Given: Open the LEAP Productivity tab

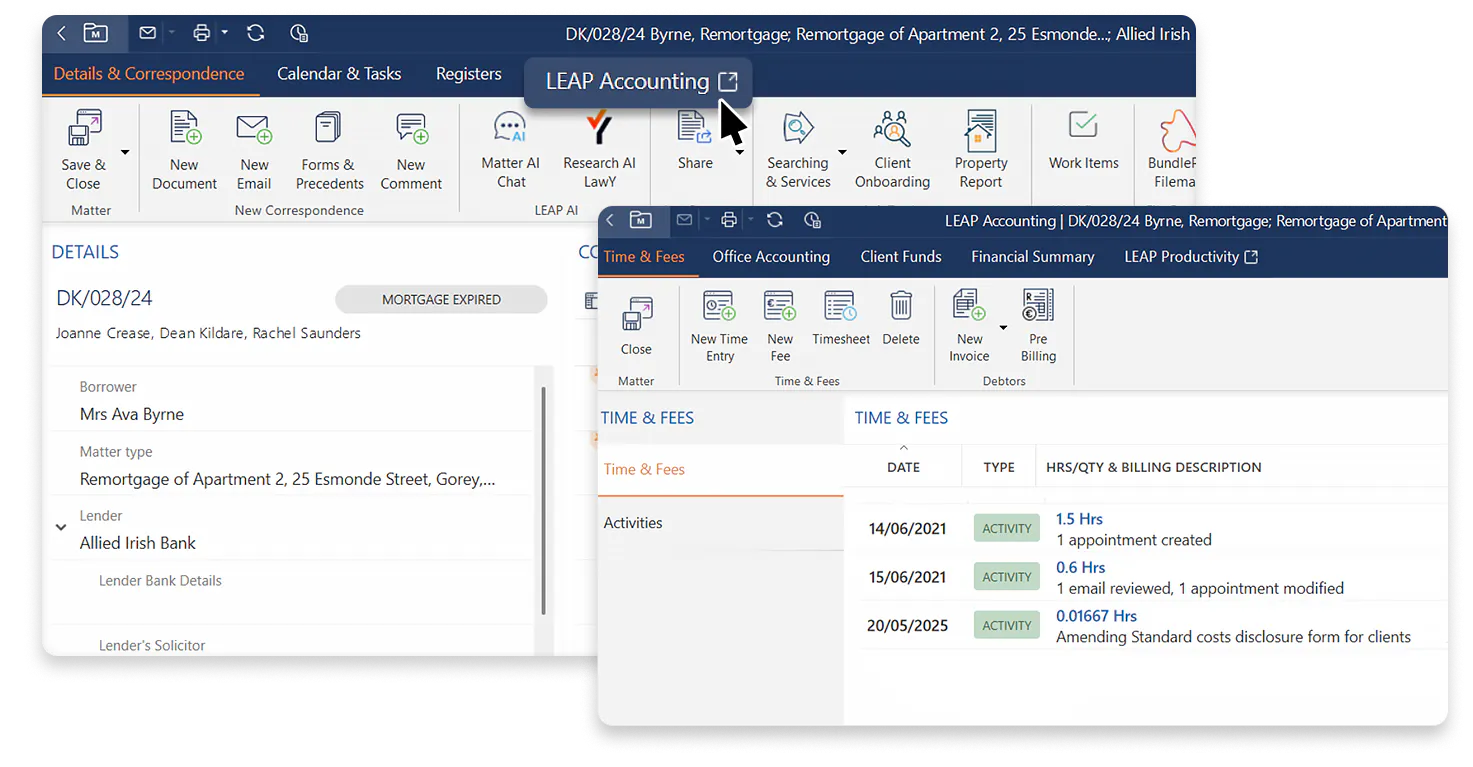Looking at the screenshot, I should (1191, 256).
